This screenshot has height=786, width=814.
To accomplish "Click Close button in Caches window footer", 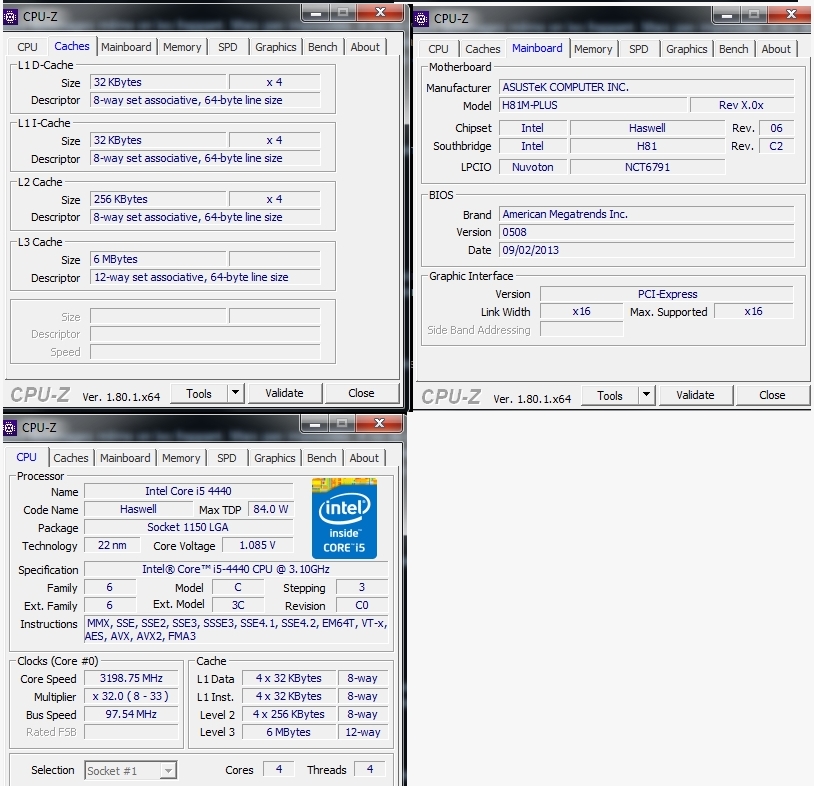I will click(x=361, y=393).
